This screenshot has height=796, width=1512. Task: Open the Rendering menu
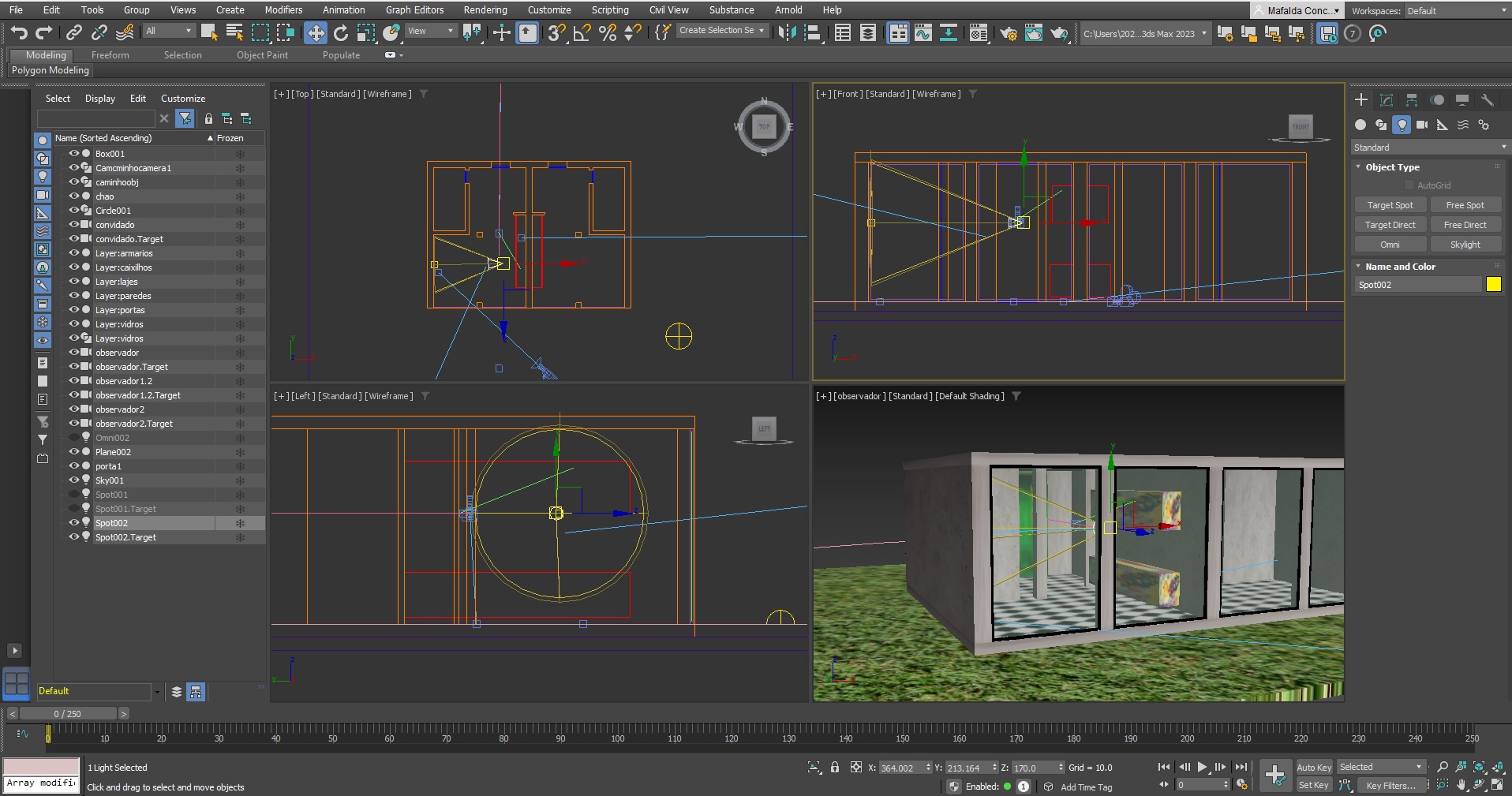pyautogui.click(x=485, y=10)
